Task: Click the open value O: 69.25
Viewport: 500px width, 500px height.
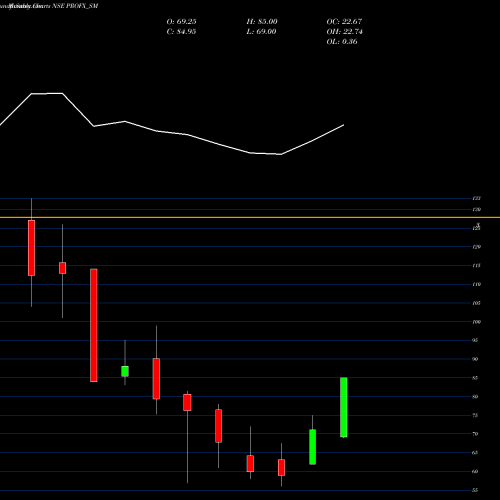Action: point(181,21)
